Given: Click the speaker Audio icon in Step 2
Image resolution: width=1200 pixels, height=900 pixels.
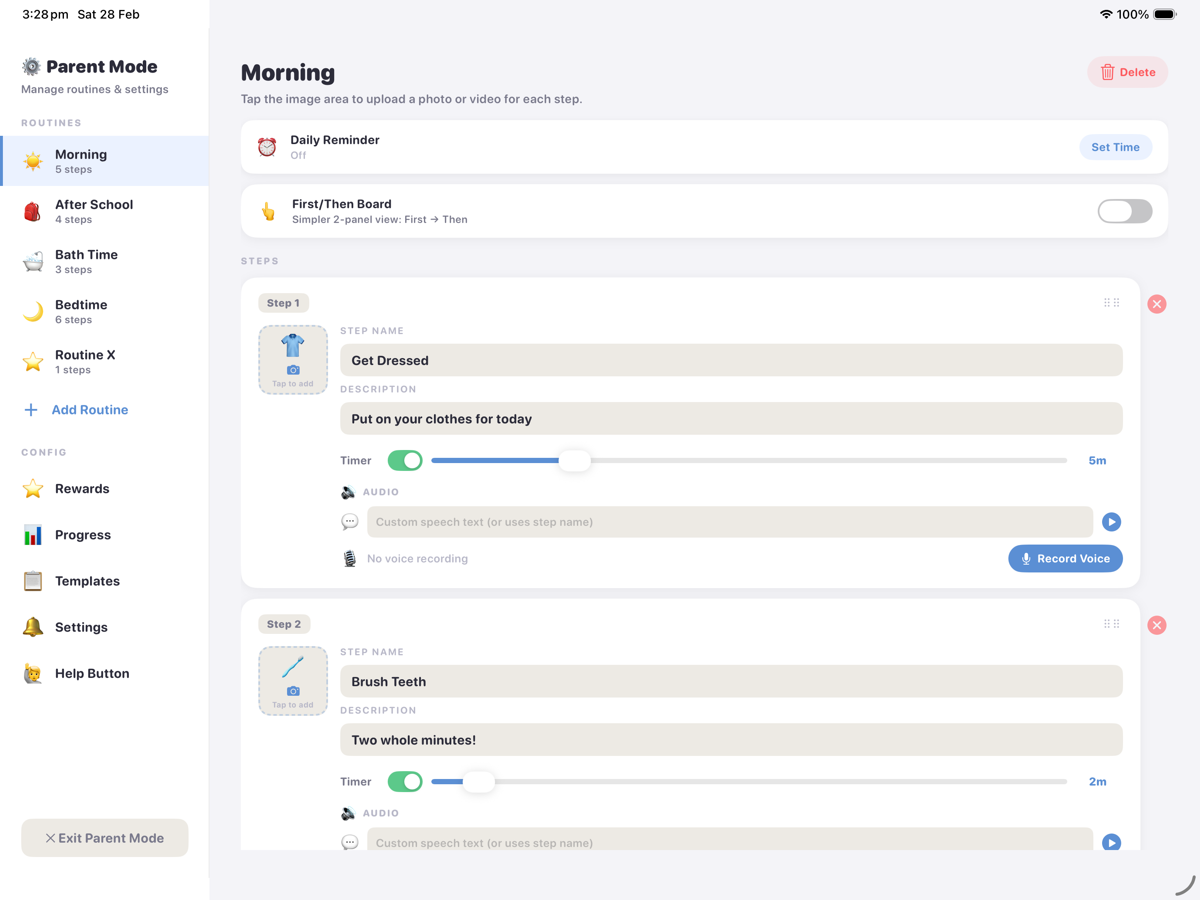Looking at the screenshot, I should 348,813.
